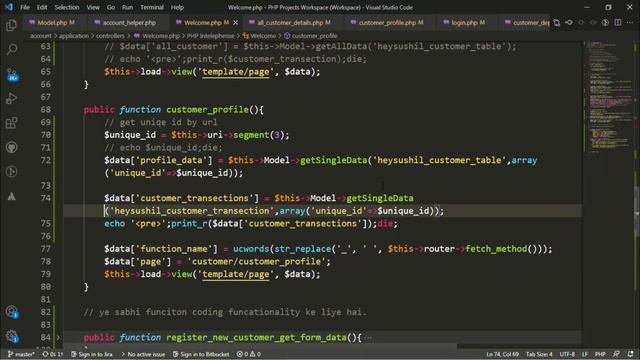Click the toggle file blame icon
The width and height of the screenshot is (640, 360).
pos(605,22)
